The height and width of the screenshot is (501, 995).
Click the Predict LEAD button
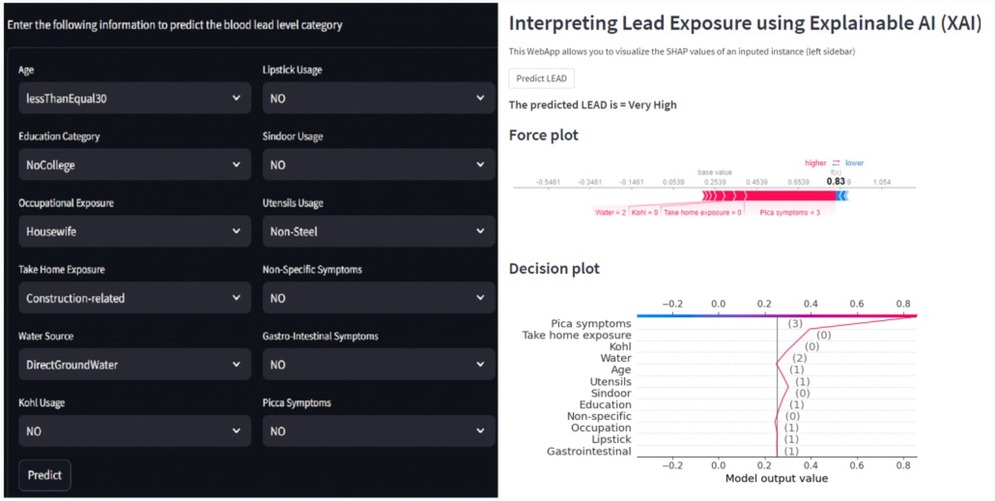point(541,79)
